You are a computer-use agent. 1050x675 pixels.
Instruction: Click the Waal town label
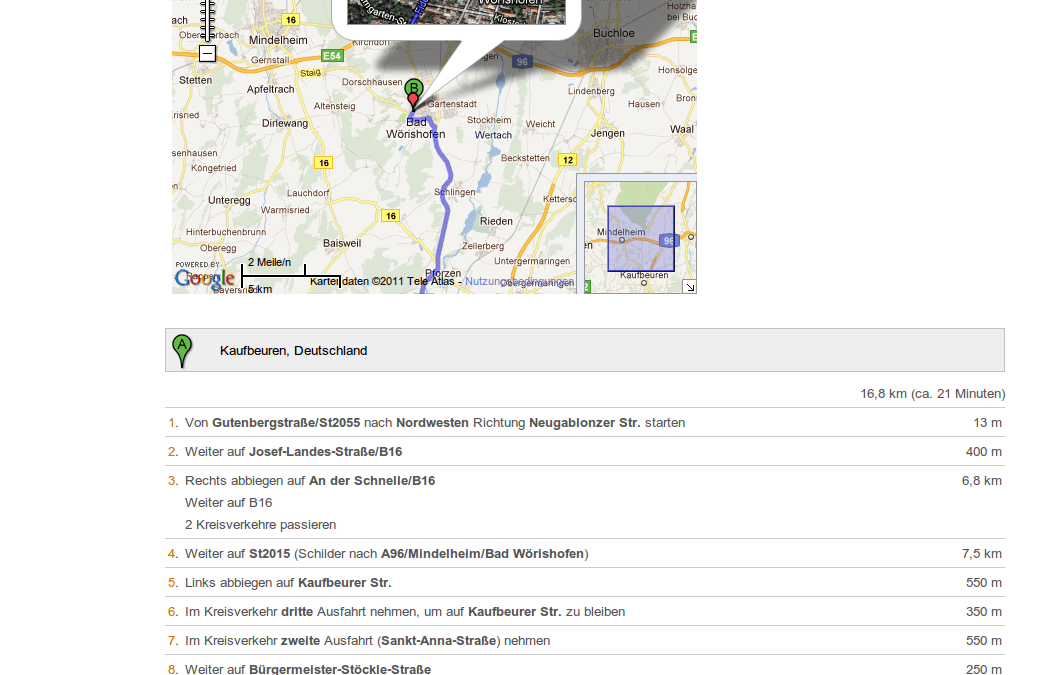tap(682, 129)
